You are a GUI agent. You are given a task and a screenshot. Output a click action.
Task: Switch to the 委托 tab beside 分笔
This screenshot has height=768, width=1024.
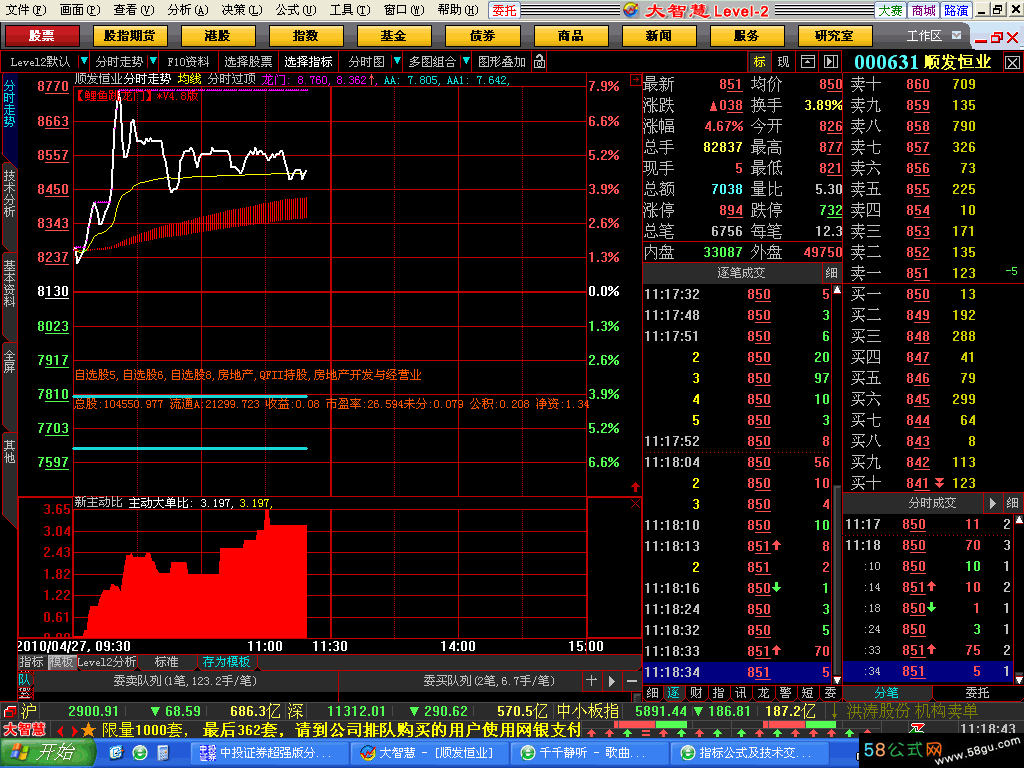click(x=977, y=693)
